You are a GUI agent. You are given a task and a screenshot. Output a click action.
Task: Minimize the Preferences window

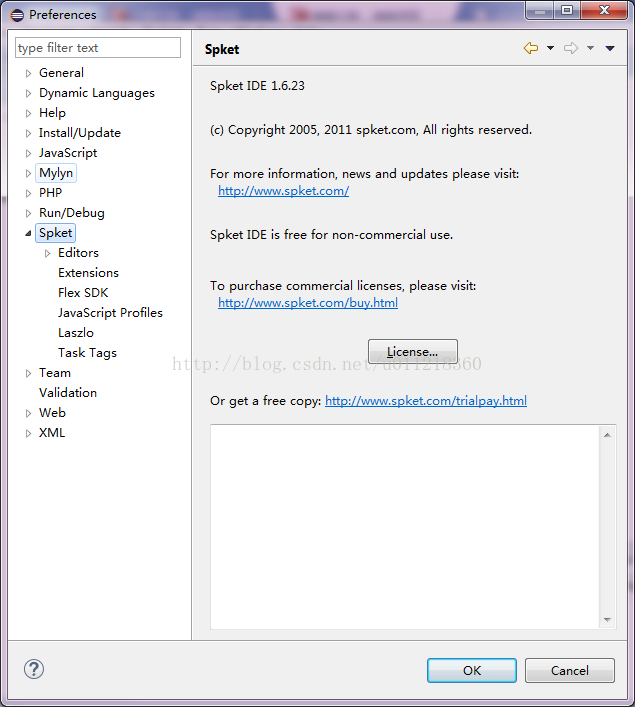point(540,10)
